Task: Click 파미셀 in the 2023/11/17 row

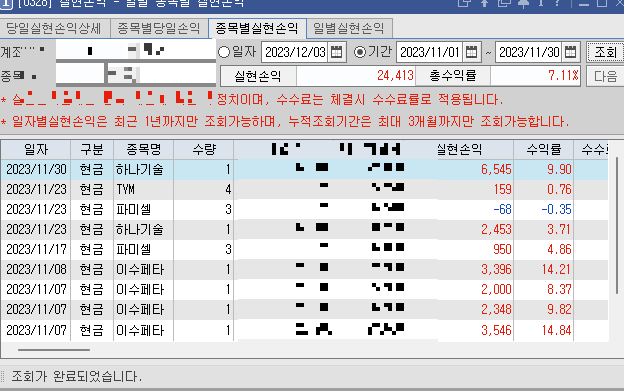Action: pos(144,249)
